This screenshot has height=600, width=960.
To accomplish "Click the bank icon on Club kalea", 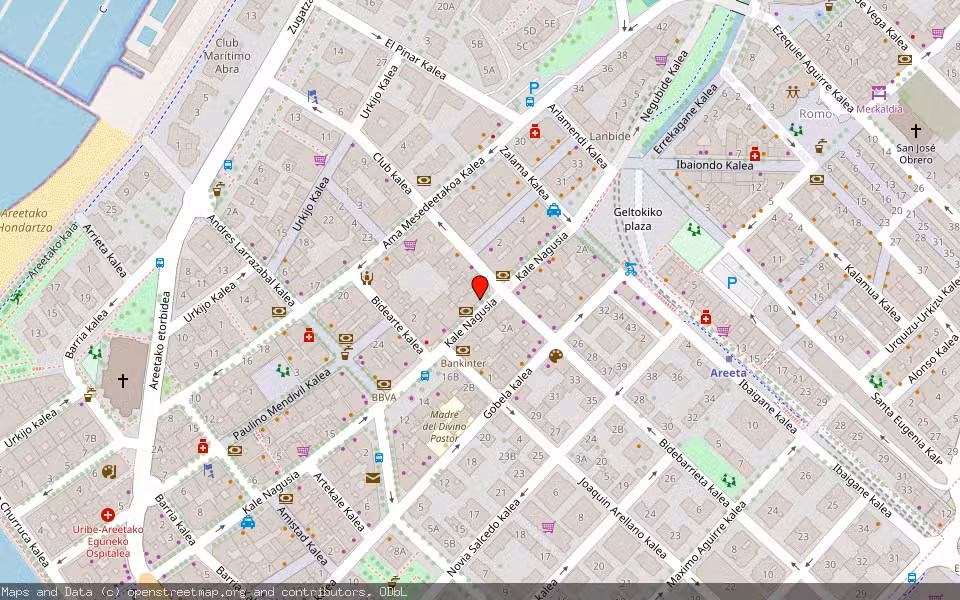I will click(424, 181).
